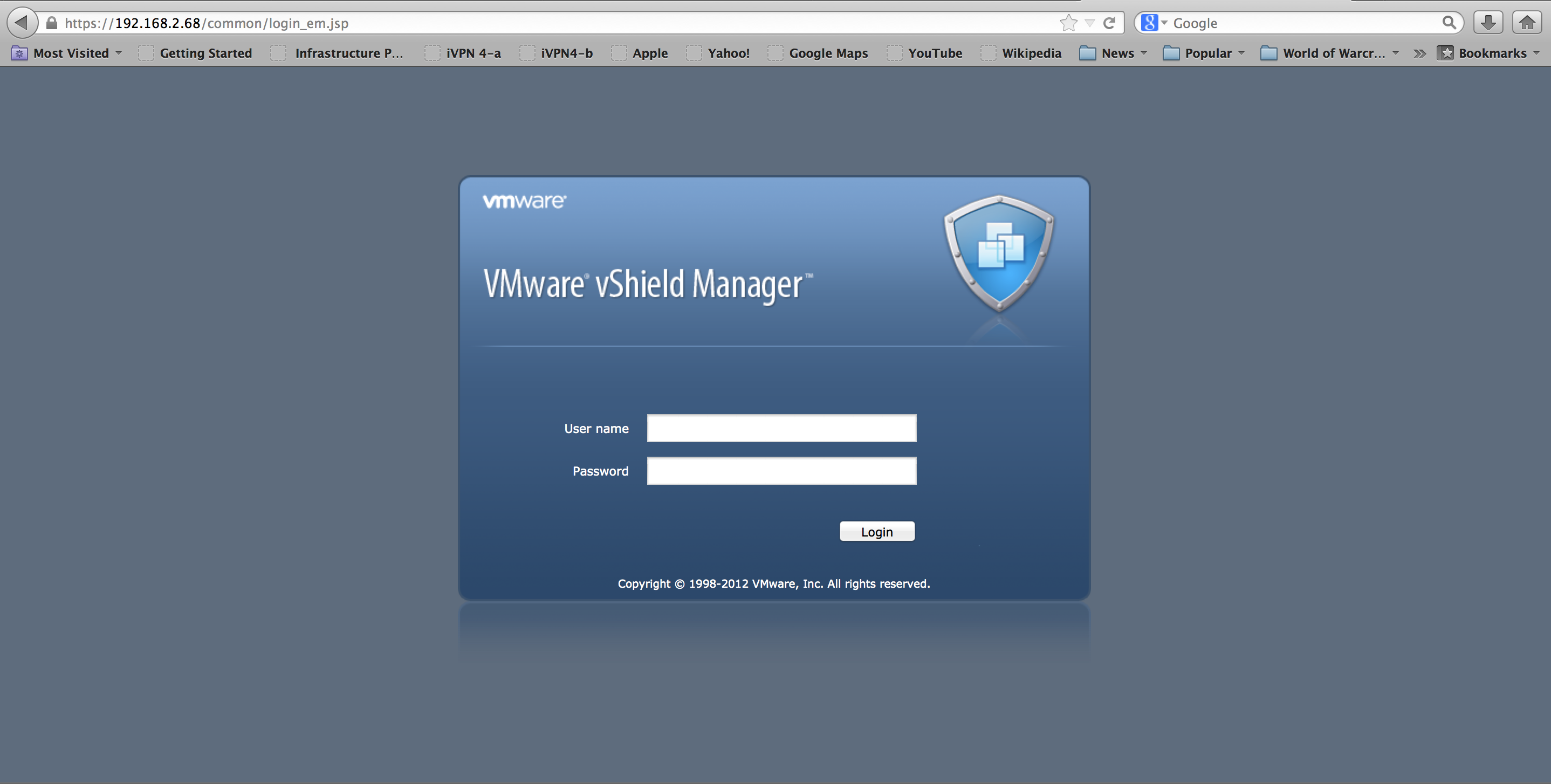
Task: Bookmark this page with the star icon
Action: [1068, 23]
